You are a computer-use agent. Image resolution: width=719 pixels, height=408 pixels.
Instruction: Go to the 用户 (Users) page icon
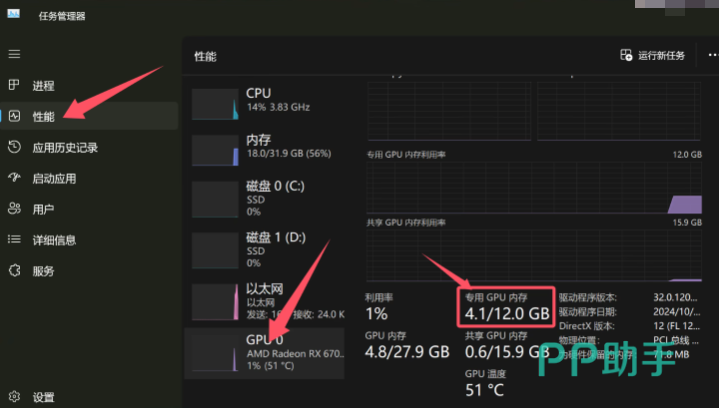(14, 209)
